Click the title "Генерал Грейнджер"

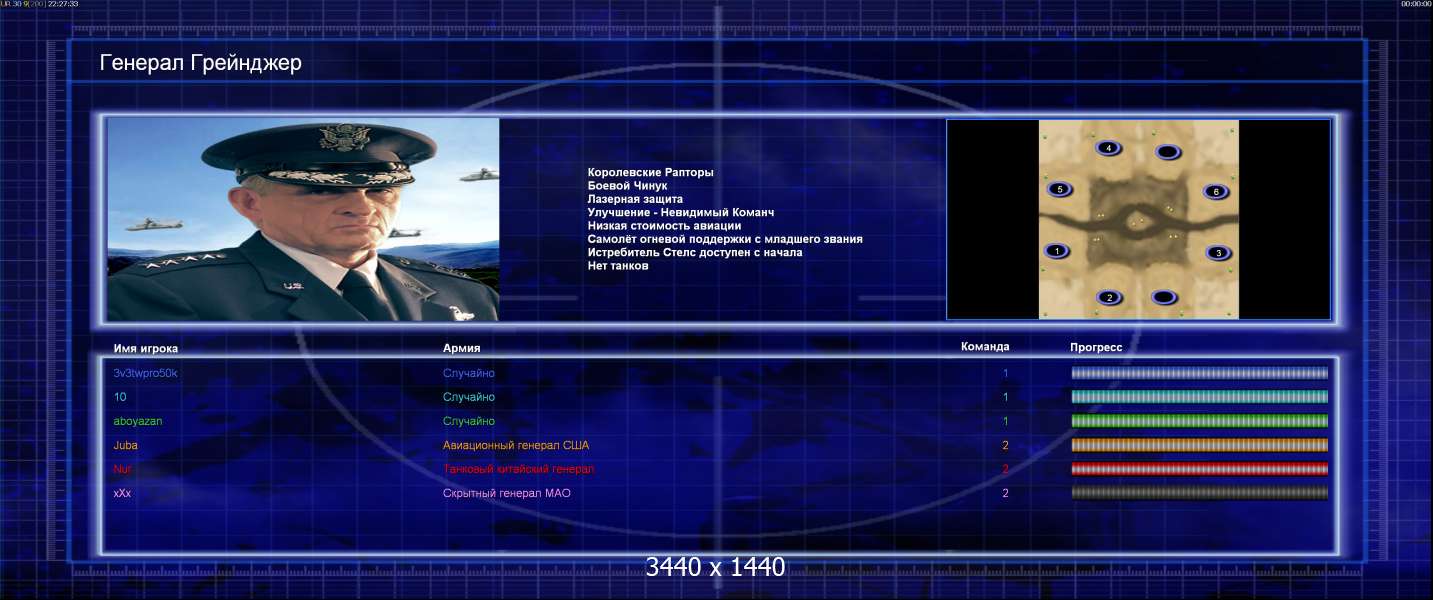click(x=201, y=64)
